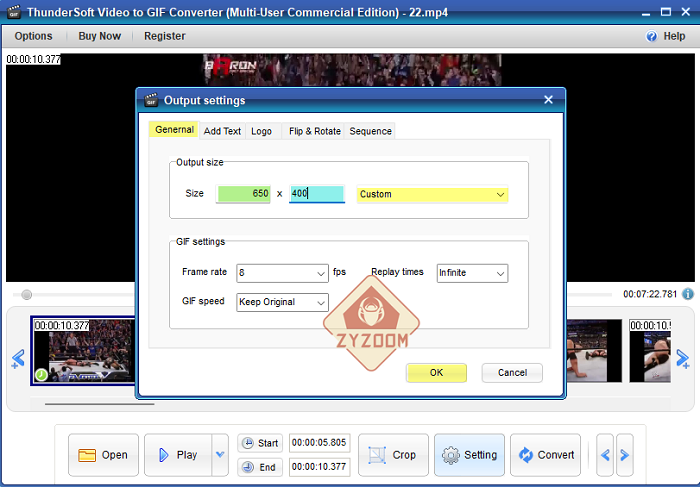Start conversion with the Convert button
700x487 pixels.
point(546,455)
